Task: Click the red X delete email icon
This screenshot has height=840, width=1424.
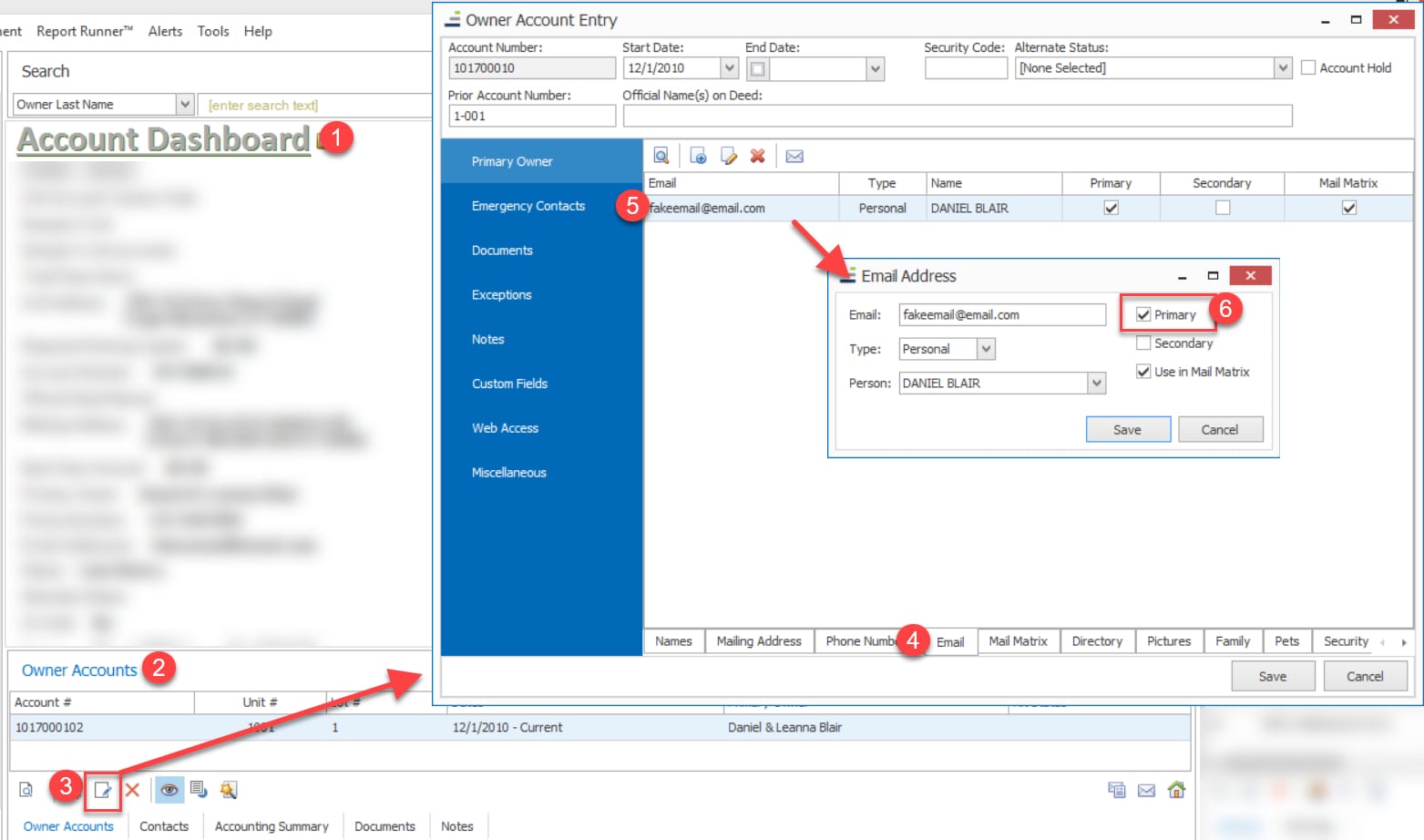Action: (757, 156)
